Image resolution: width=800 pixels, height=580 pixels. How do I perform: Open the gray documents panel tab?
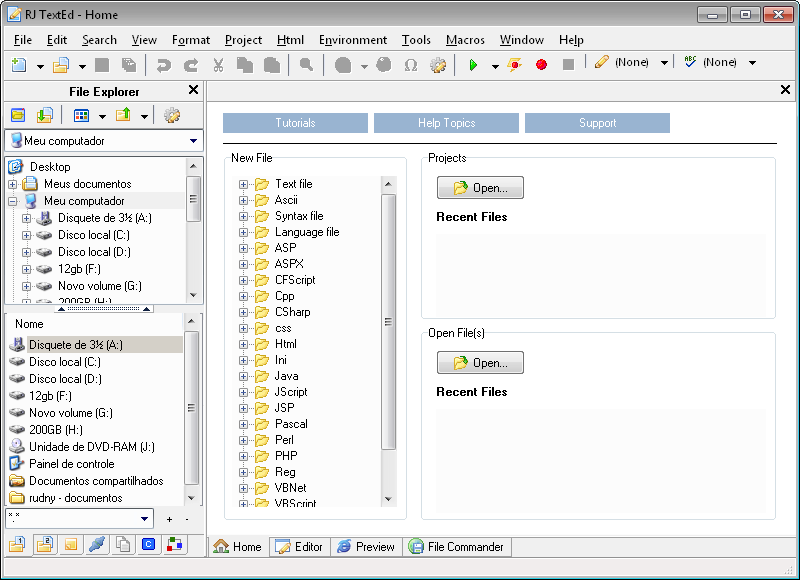pyautogui.click(x=122, y=545)
